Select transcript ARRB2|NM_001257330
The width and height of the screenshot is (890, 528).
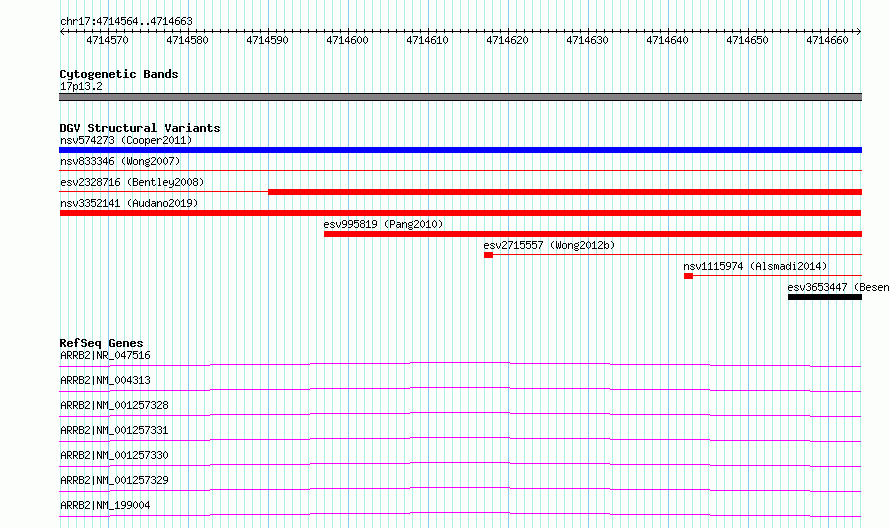click(x=114, y=455)
